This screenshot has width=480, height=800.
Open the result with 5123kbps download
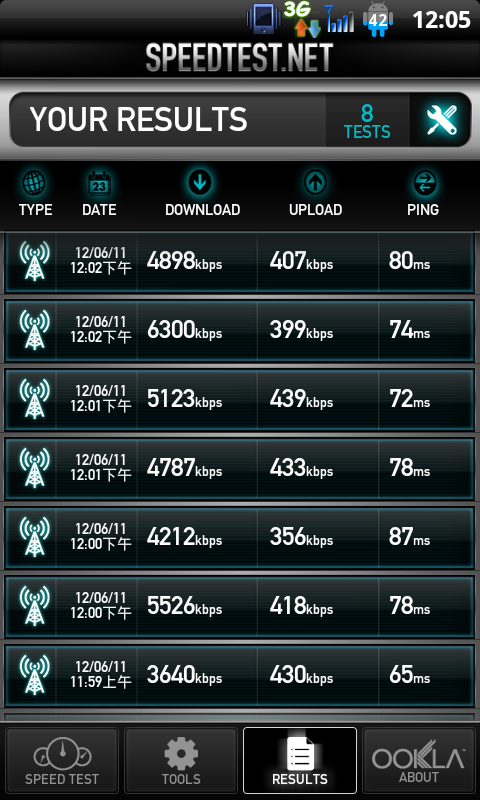click(x=240, y=399)
